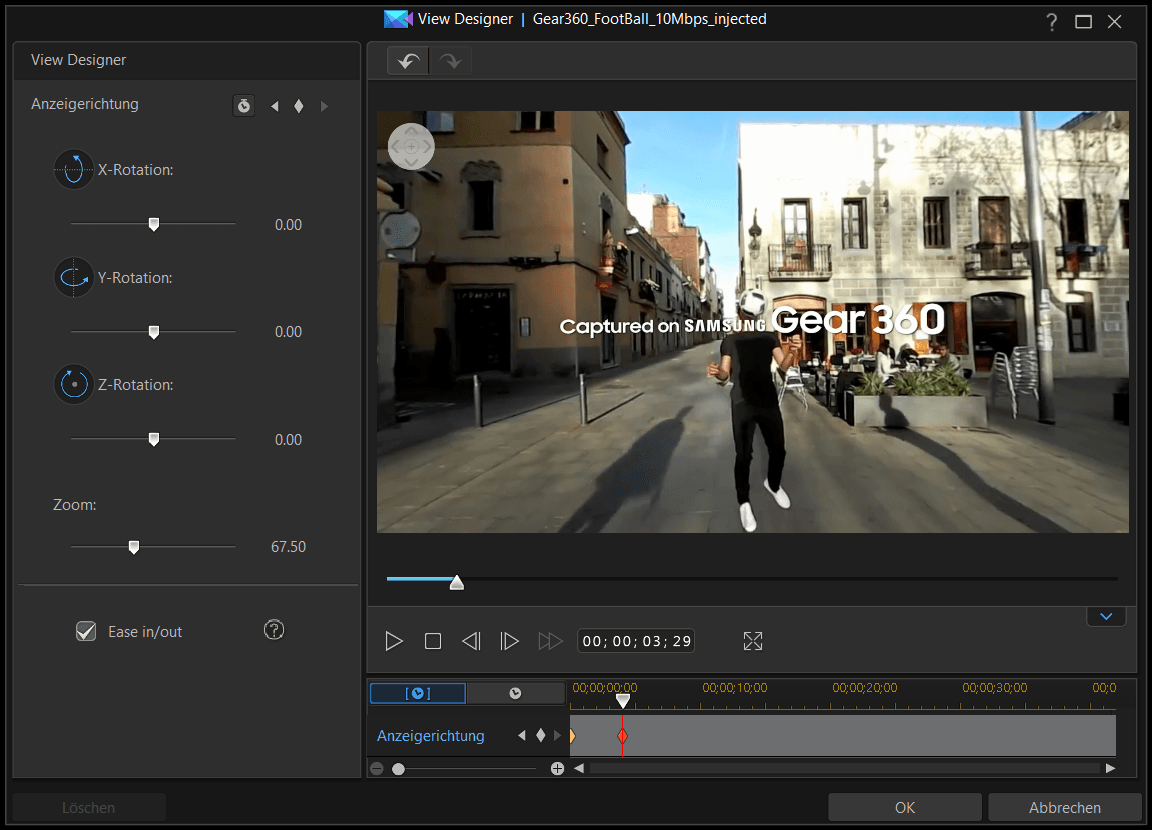Collapse the keyframe timeline with chevron
The width and height of the screenshot is (1152, 830).
(1106, 616)
